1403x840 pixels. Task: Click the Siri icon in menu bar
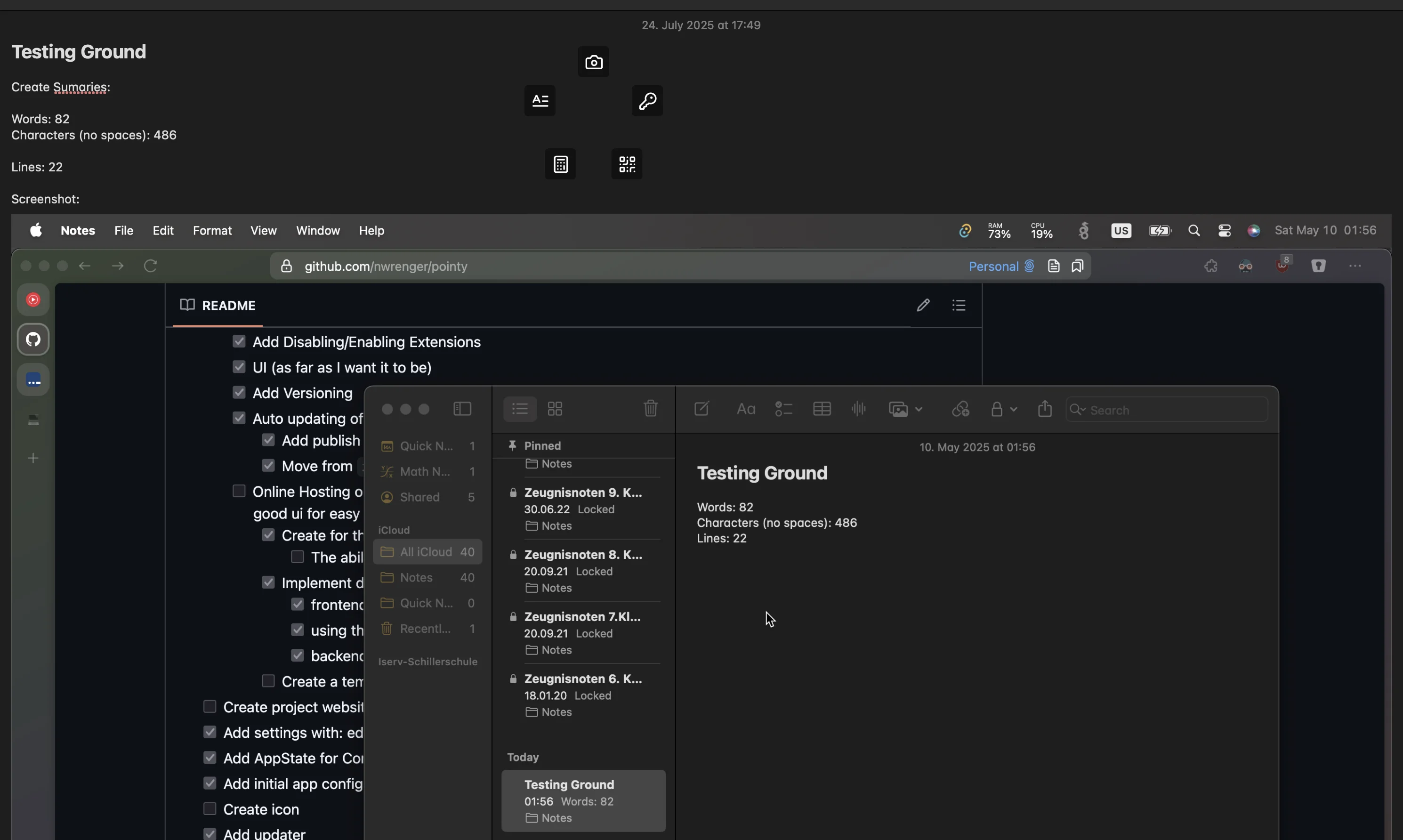tap(1254, 230)
